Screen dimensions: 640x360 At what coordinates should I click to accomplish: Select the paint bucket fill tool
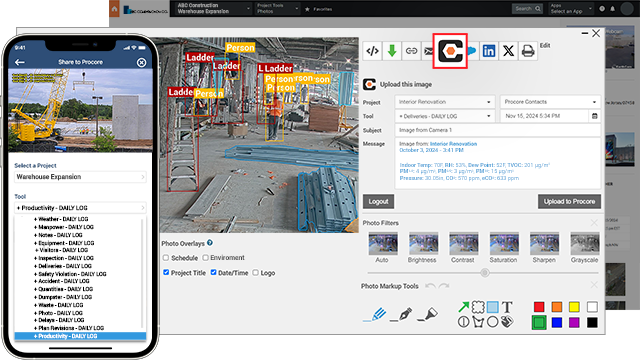click(x=507, y=322)
